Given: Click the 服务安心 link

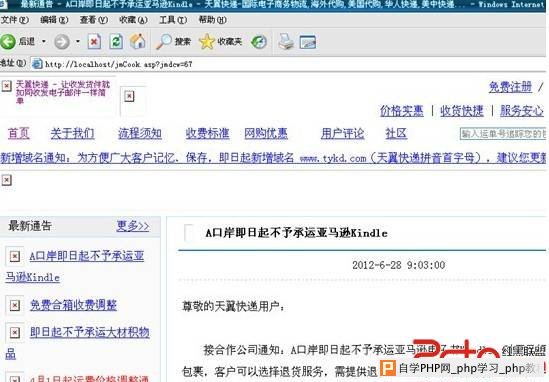Looking at the screenshot, I should click(522, 111).
